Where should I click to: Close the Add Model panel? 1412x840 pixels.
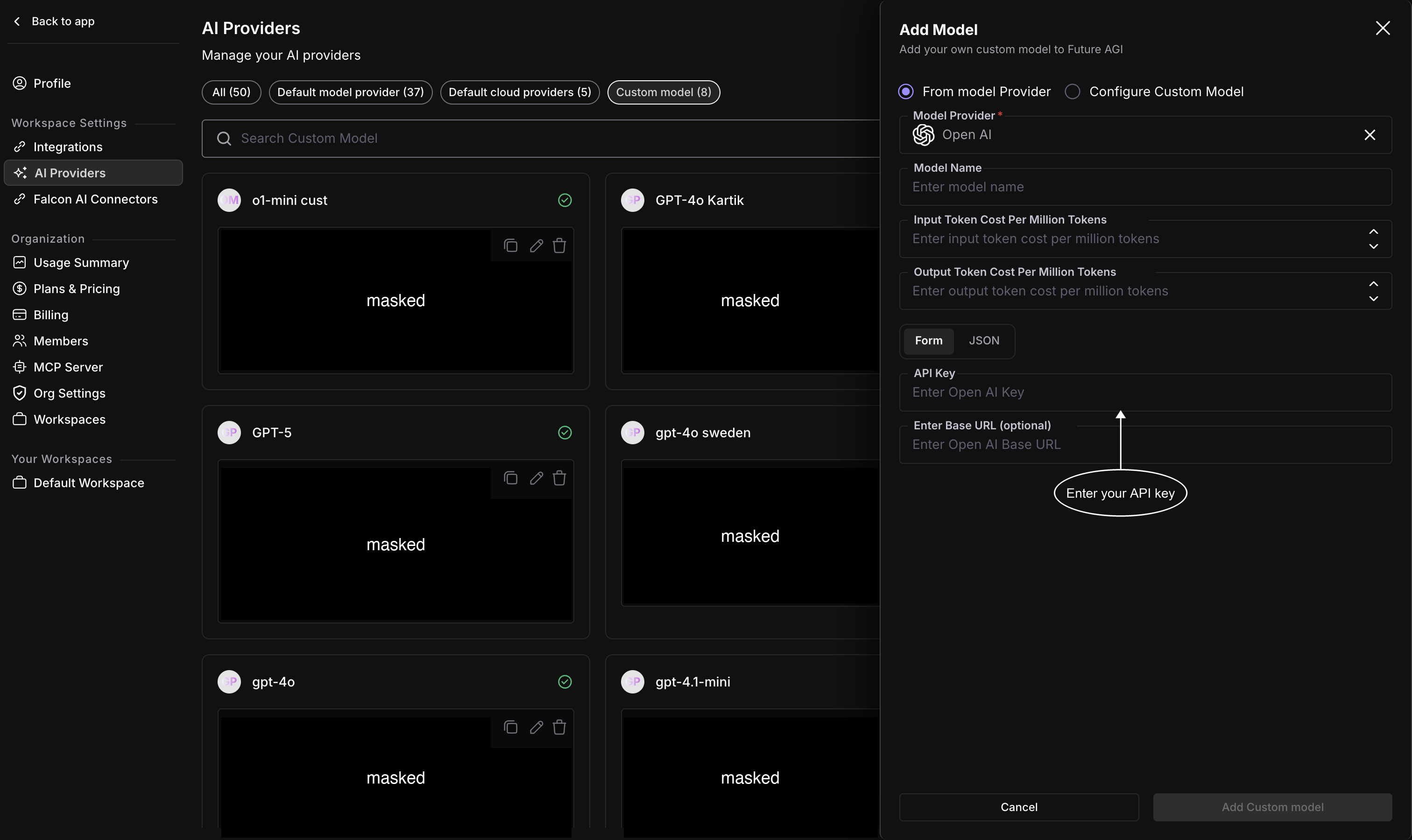pyautogui.click(x=1383, y=28)
